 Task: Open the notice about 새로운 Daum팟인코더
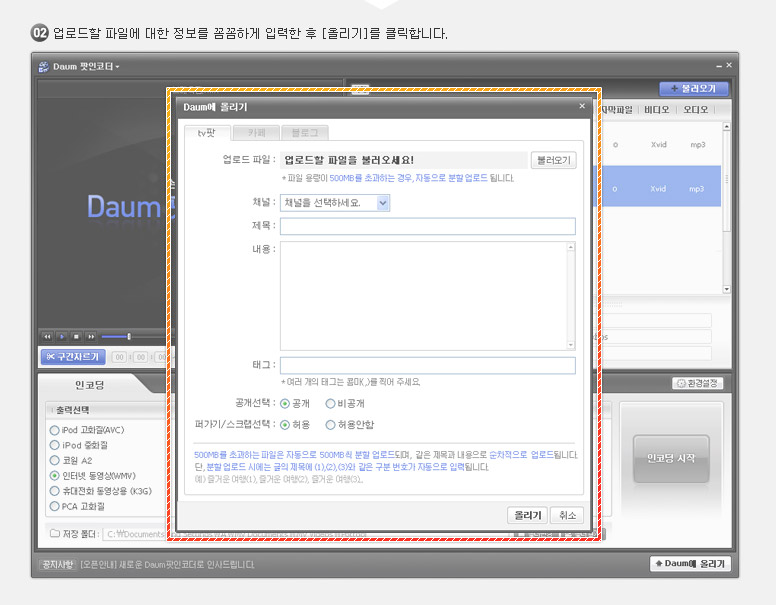coord(167,565)
